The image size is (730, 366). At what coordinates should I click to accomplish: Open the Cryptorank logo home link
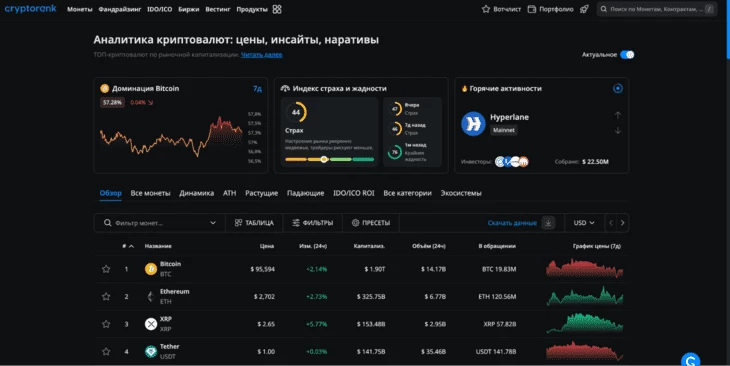31,9
